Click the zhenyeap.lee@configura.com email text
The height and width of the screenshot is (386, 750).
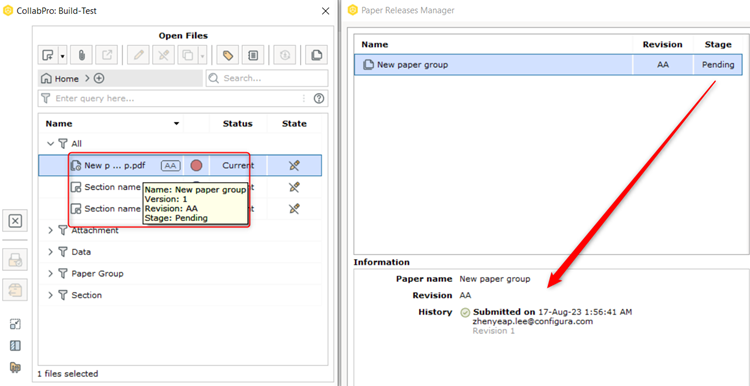[x=533, y=321]
